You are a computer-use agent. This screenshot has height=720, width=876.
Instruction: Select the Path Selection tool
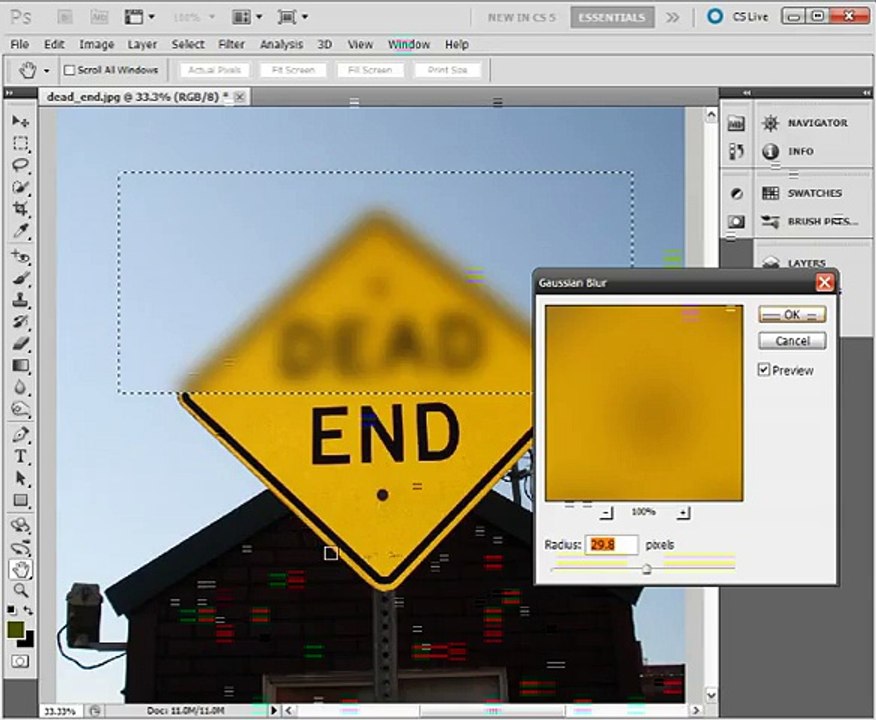(x=21, y=478)
